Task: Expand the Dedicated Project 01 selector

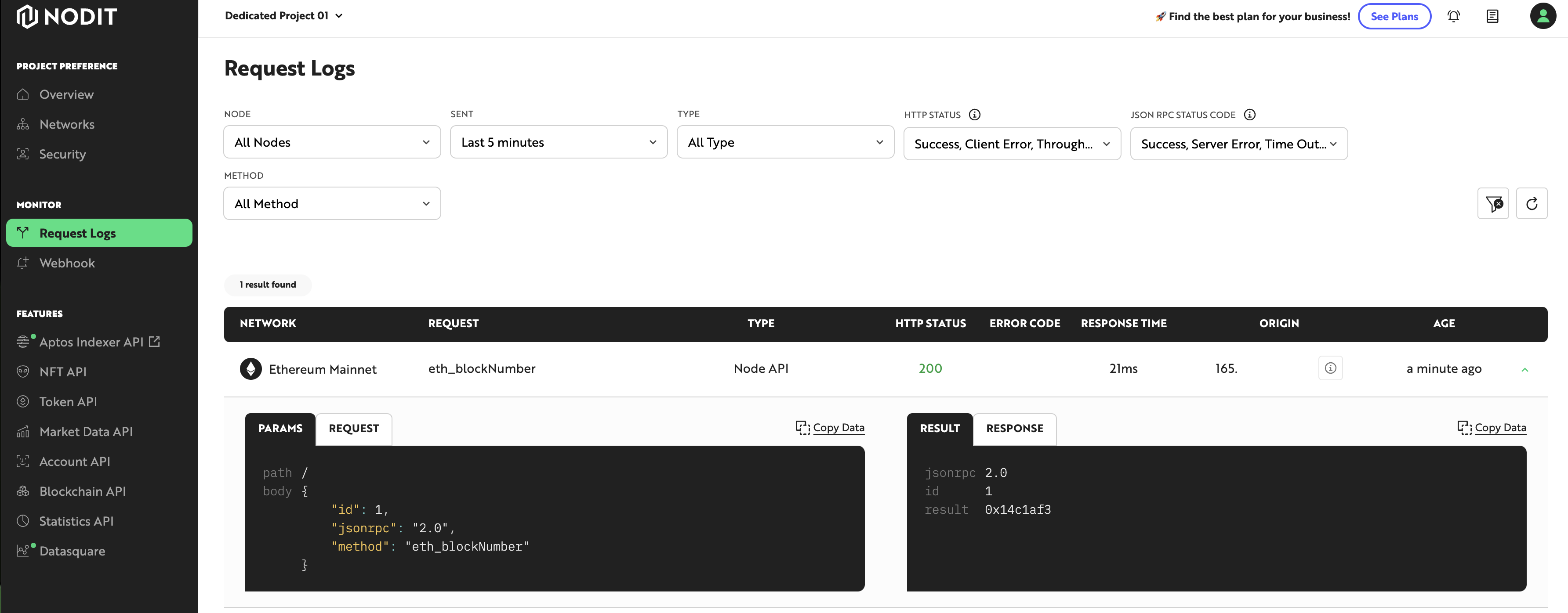Action: tap(283, 16)
